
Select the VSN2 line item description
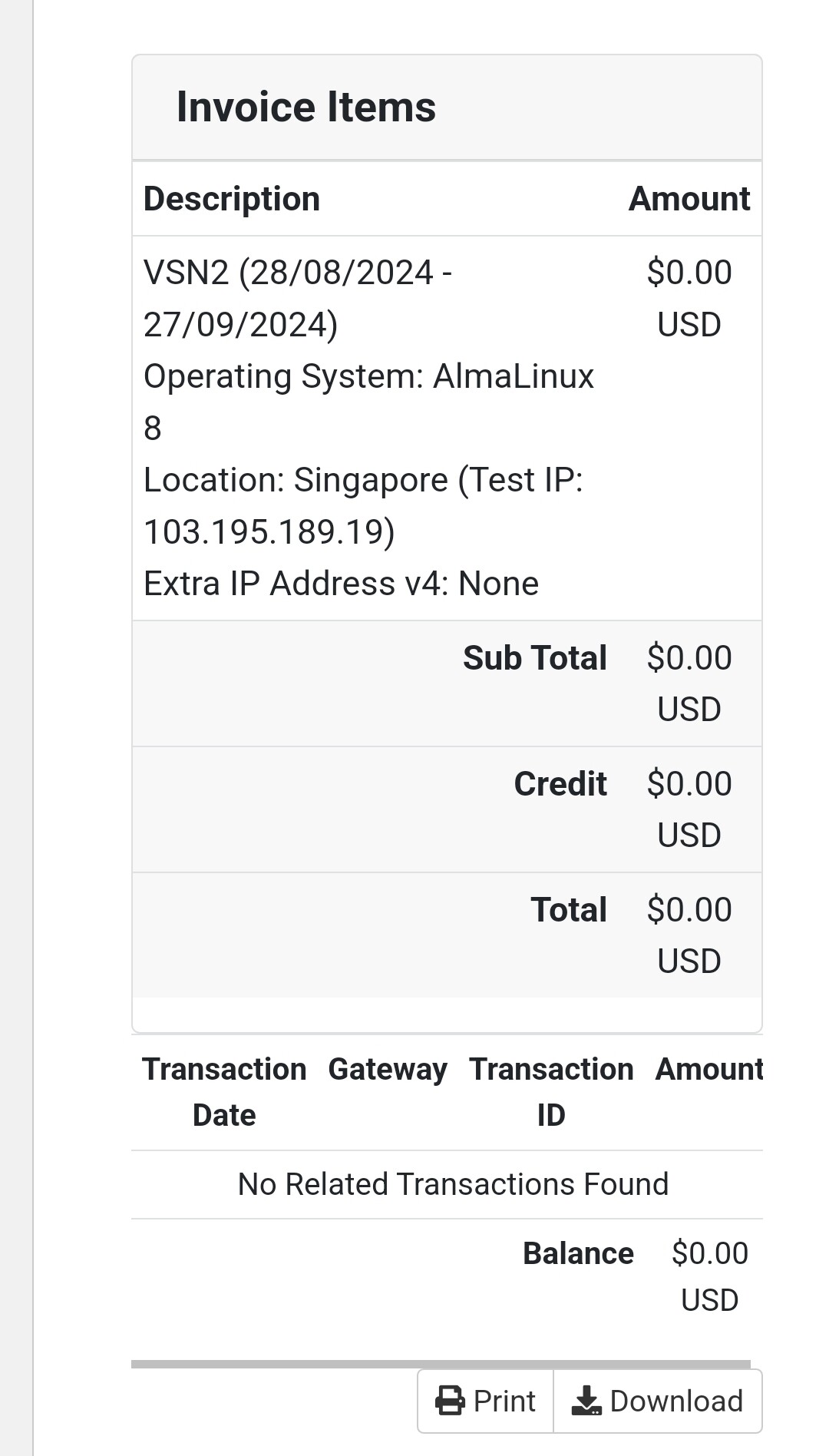(x=368, y=428)
